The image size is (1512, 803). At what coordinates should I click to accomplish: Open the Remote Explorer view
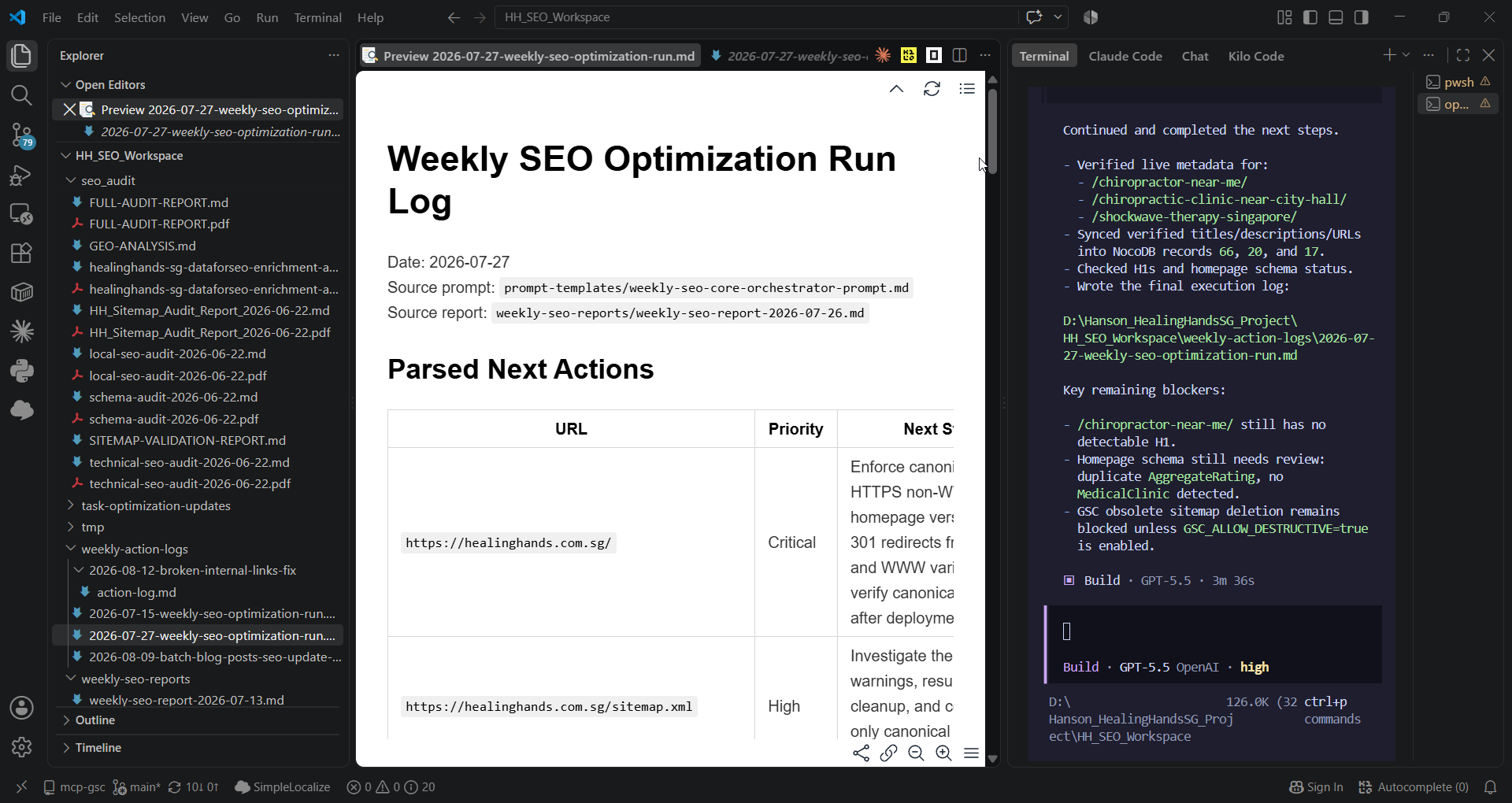(x=21, y=213)
